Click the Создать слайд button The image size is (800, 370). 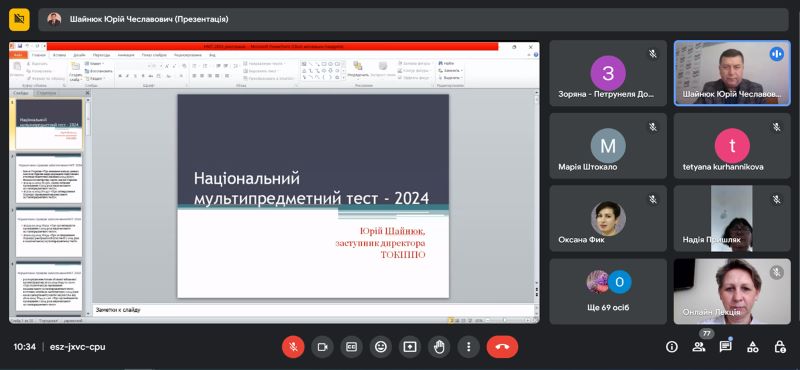click(x=75, y=71)
